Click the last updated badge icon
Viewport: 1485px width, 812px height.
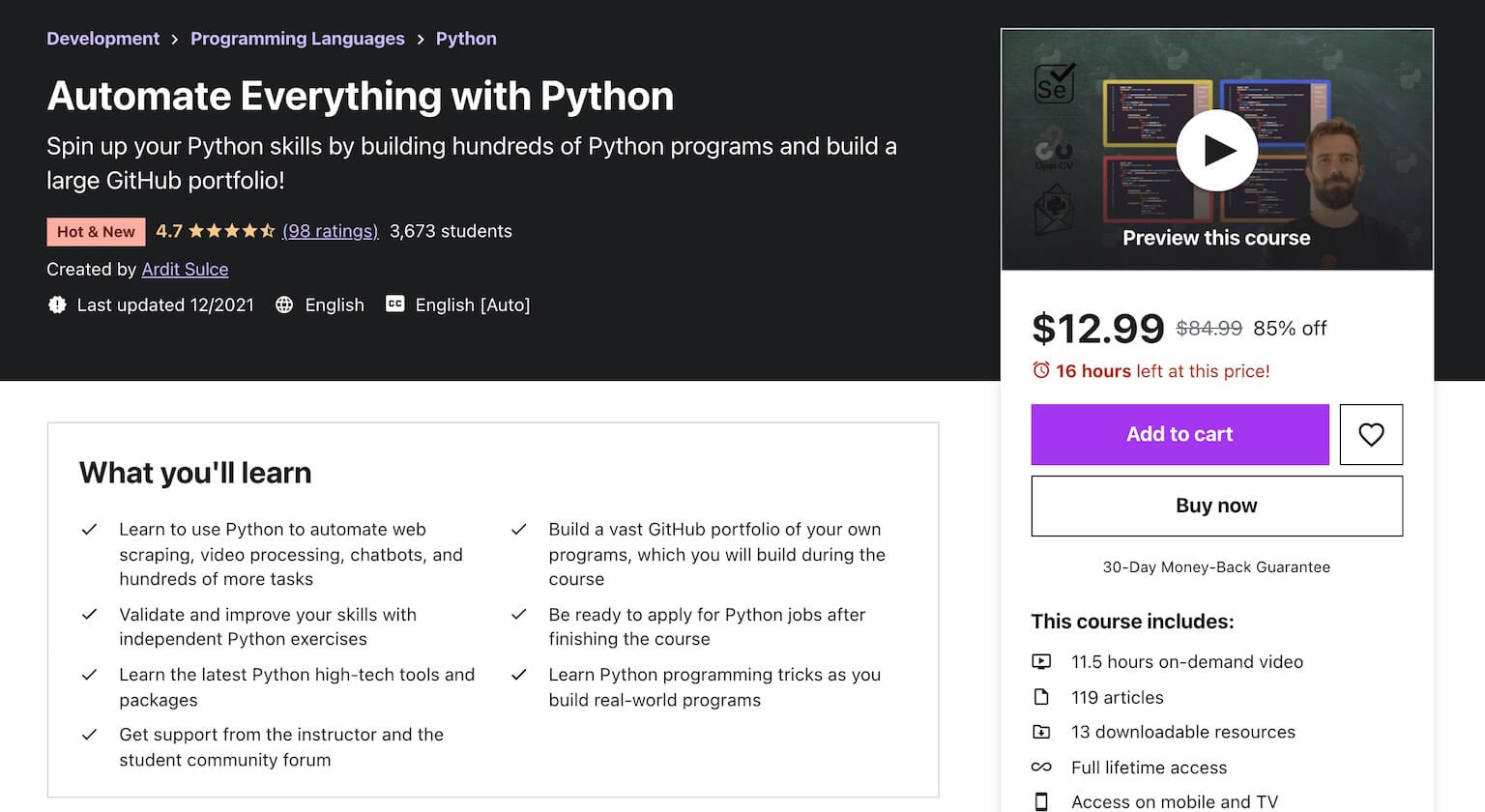(x=57, y=304)
